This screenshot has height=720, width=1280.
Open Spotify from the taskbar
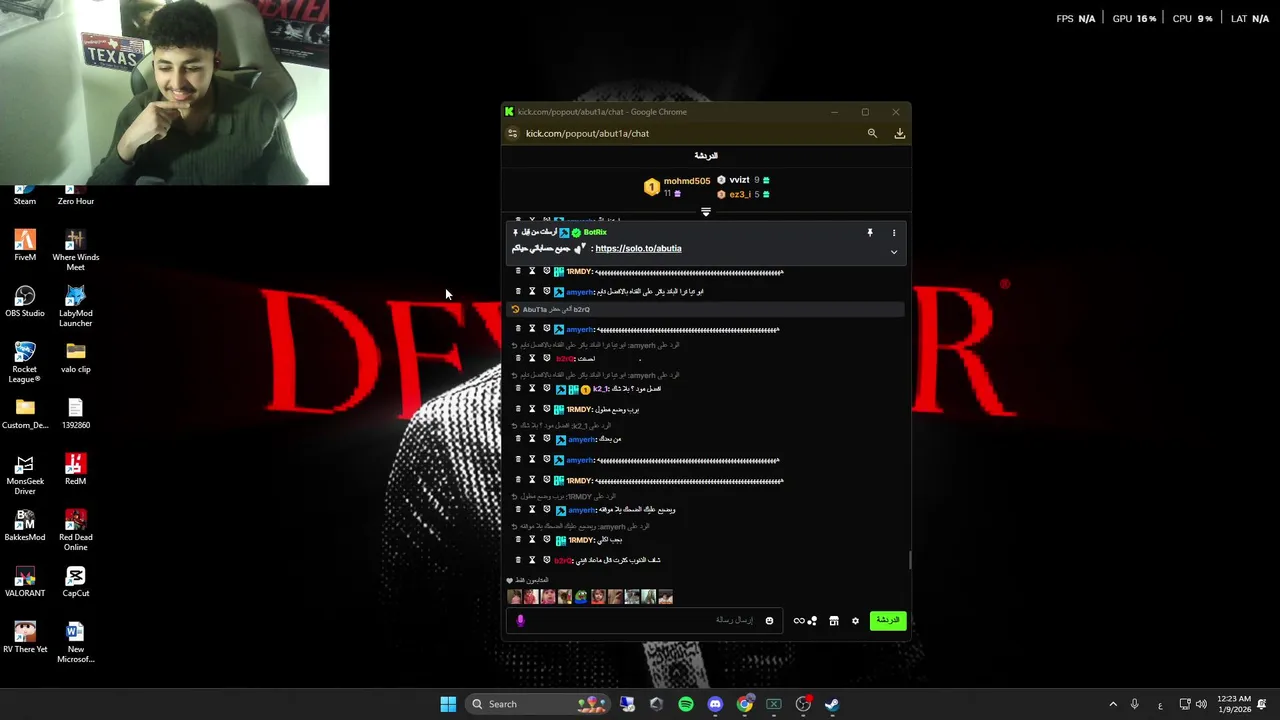686,704
